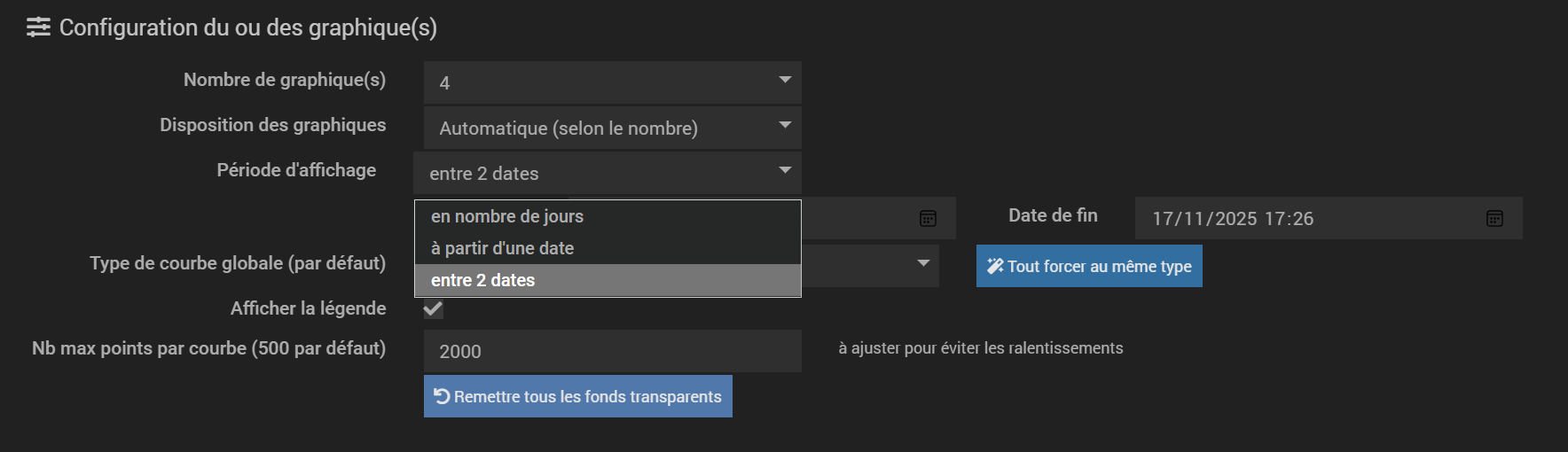Click the 'Afficher la légende' label
The height and width of the screenshot is (452, 1568).
pyautogui.click(x=308, y=308)
